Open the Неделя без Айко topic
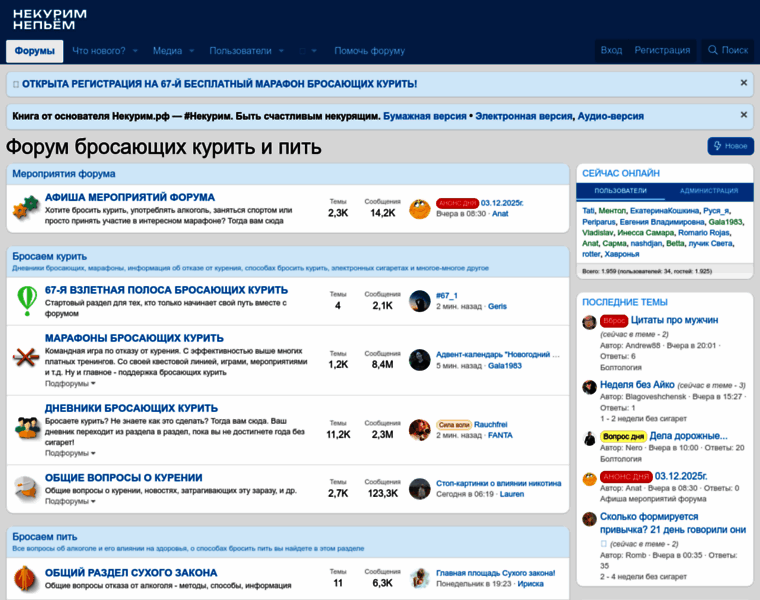Screen dimensions: 760x600 pos(637,385)
